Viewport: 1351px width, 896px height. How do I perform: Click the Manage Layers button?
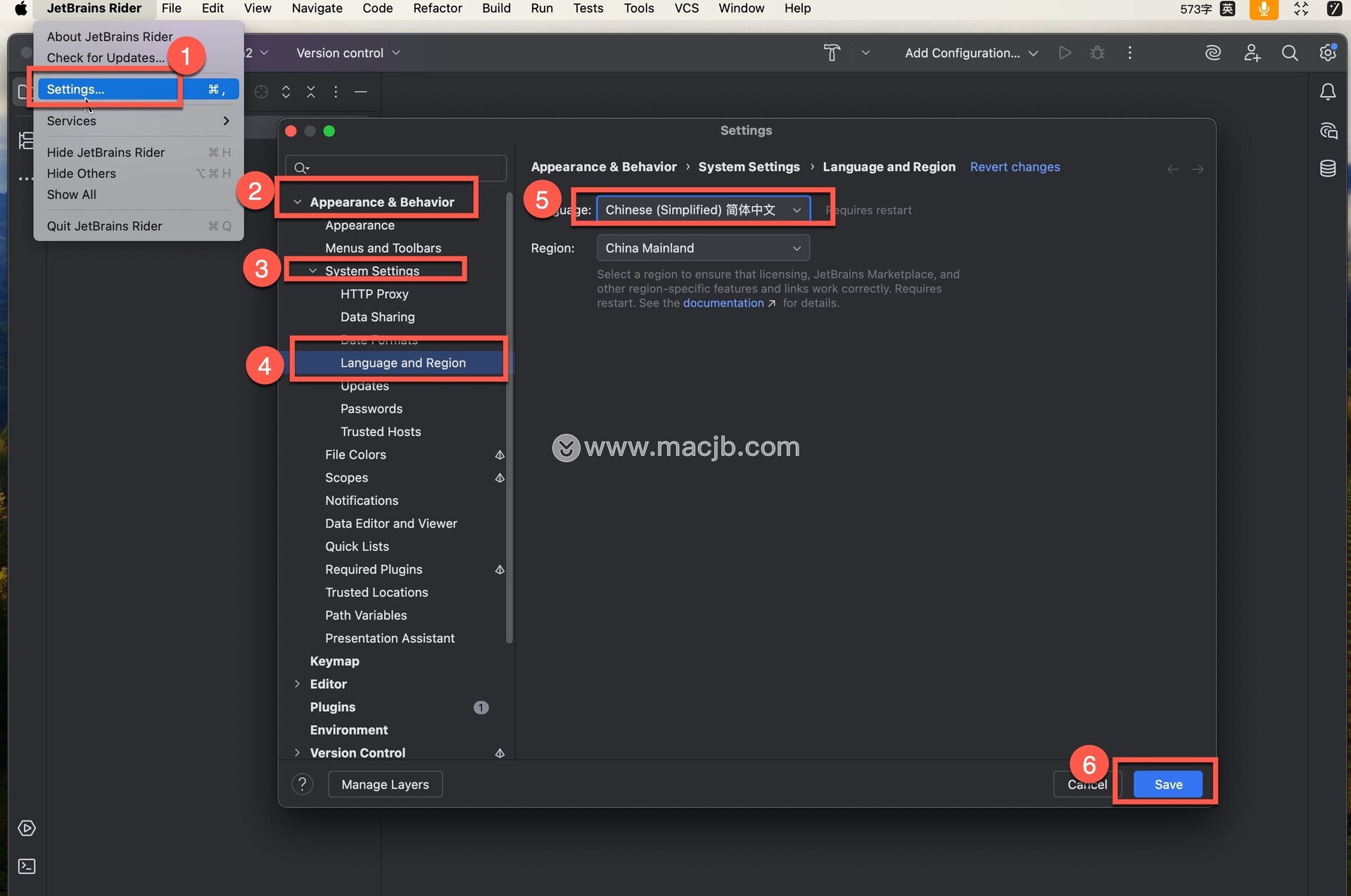click(385, 784)
